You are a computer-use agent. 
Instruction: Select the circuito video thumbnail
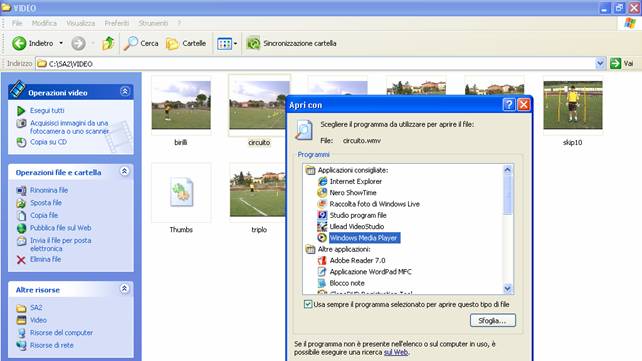pos(259,105)
